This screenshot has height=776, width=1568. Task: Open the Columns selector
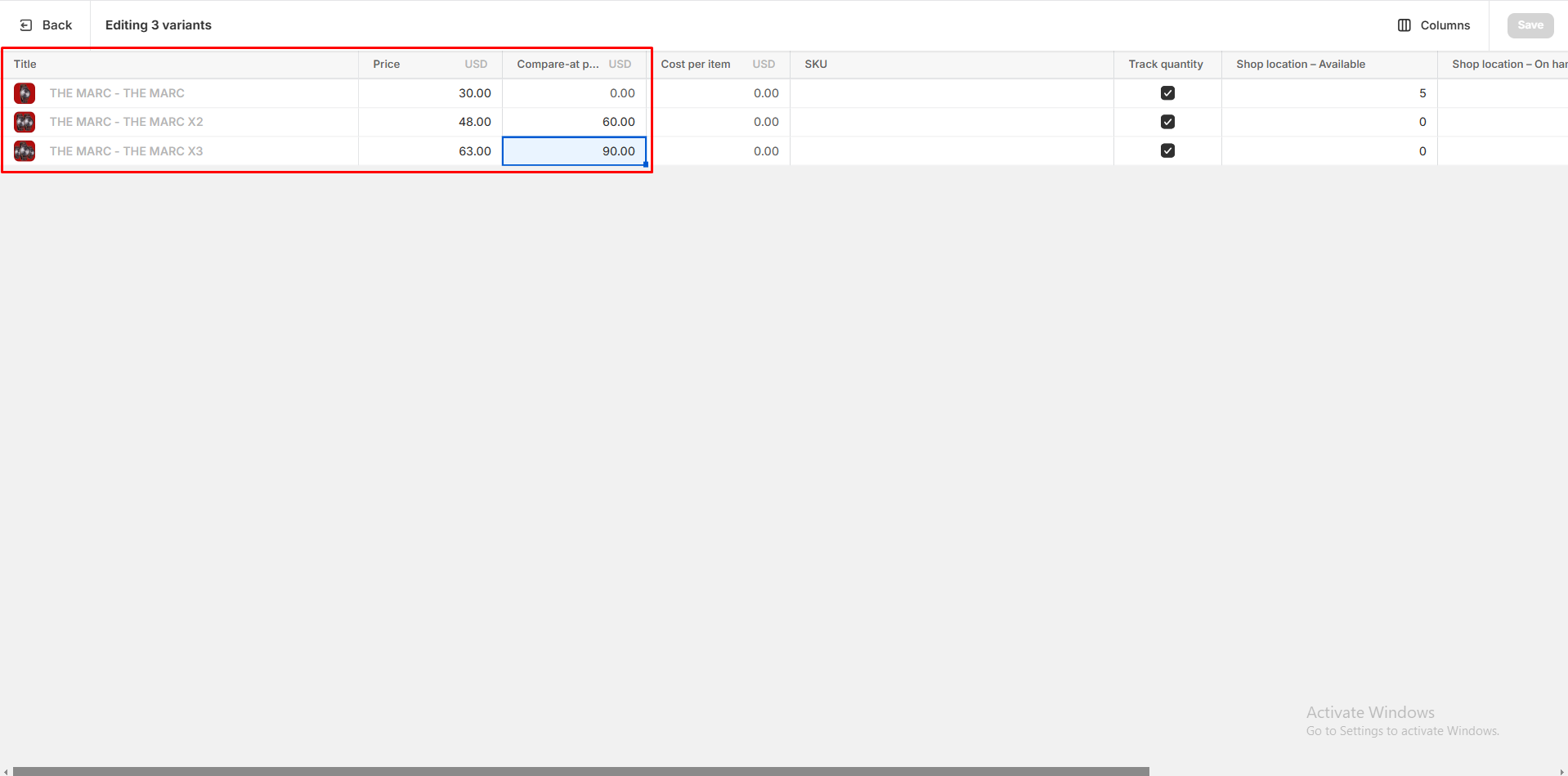1434,25
